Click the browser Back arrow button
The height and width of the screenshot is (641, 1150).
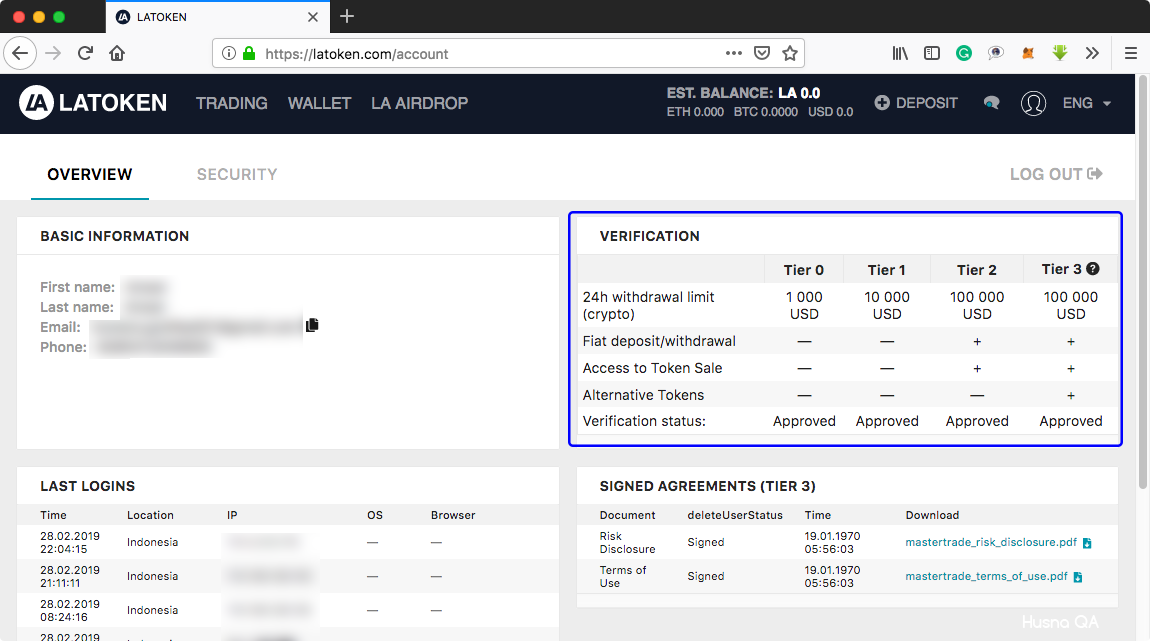click(20, 54)
